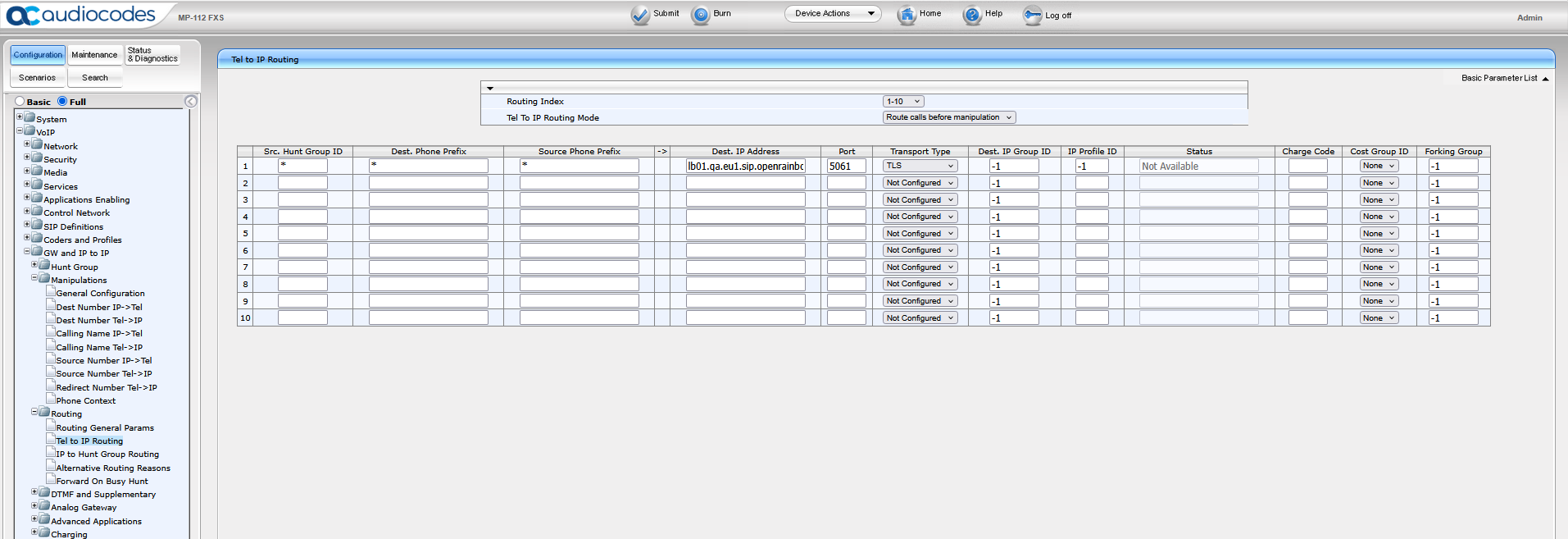Open the Device Actions dropdown

(833, 14)
